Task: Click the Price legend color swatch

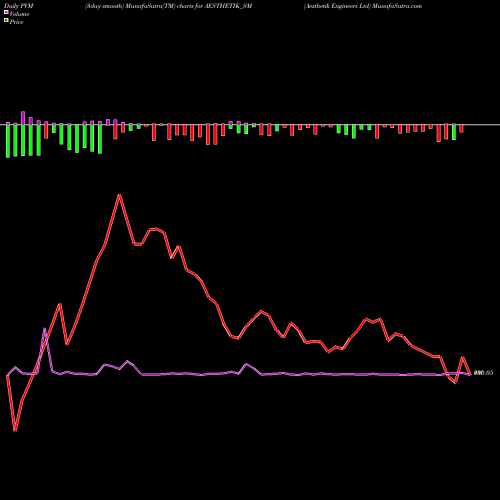Action: 6,21
